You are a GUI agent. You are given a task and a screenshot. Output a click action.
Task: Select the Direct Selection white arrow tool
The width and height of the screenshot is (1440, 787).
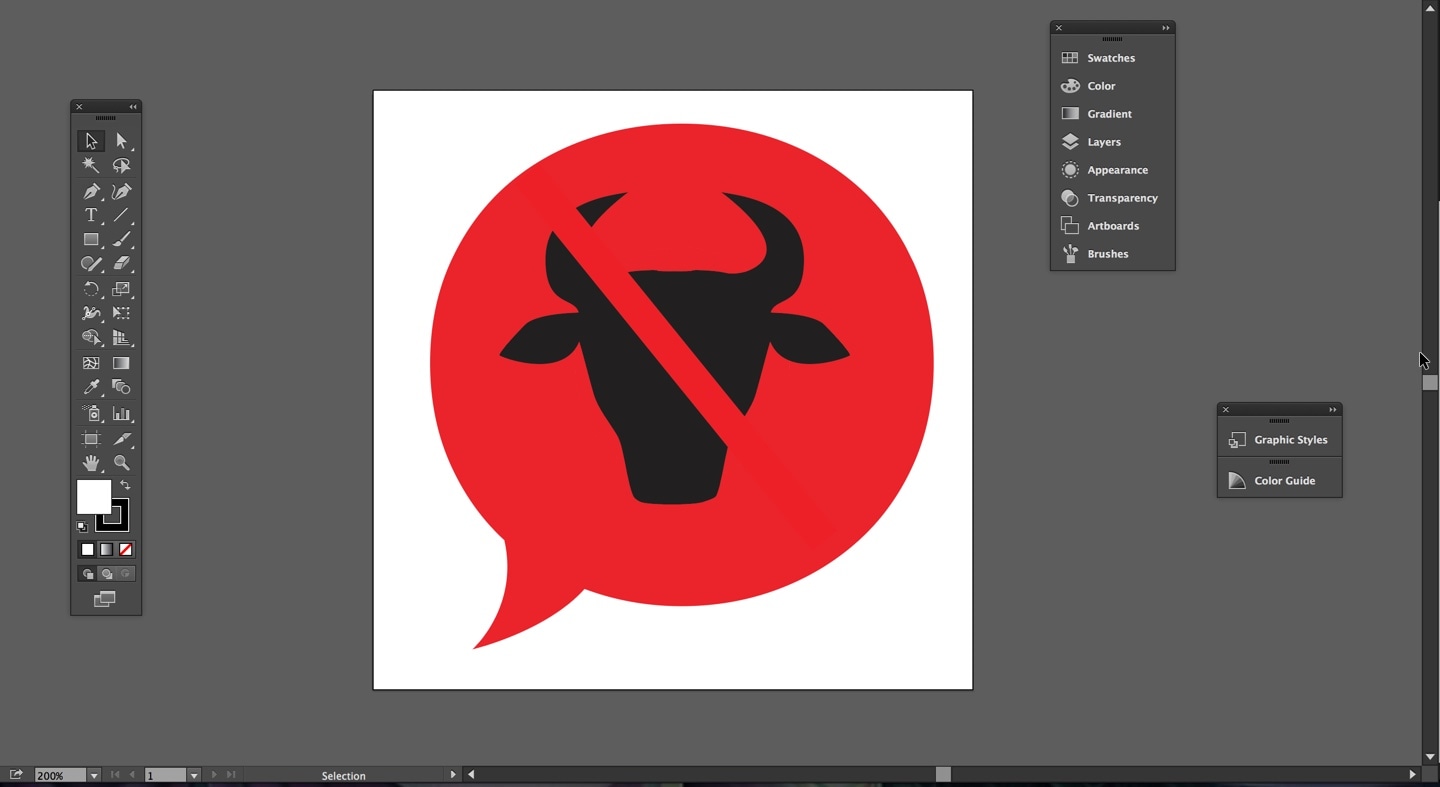click(x=122, y=141)
